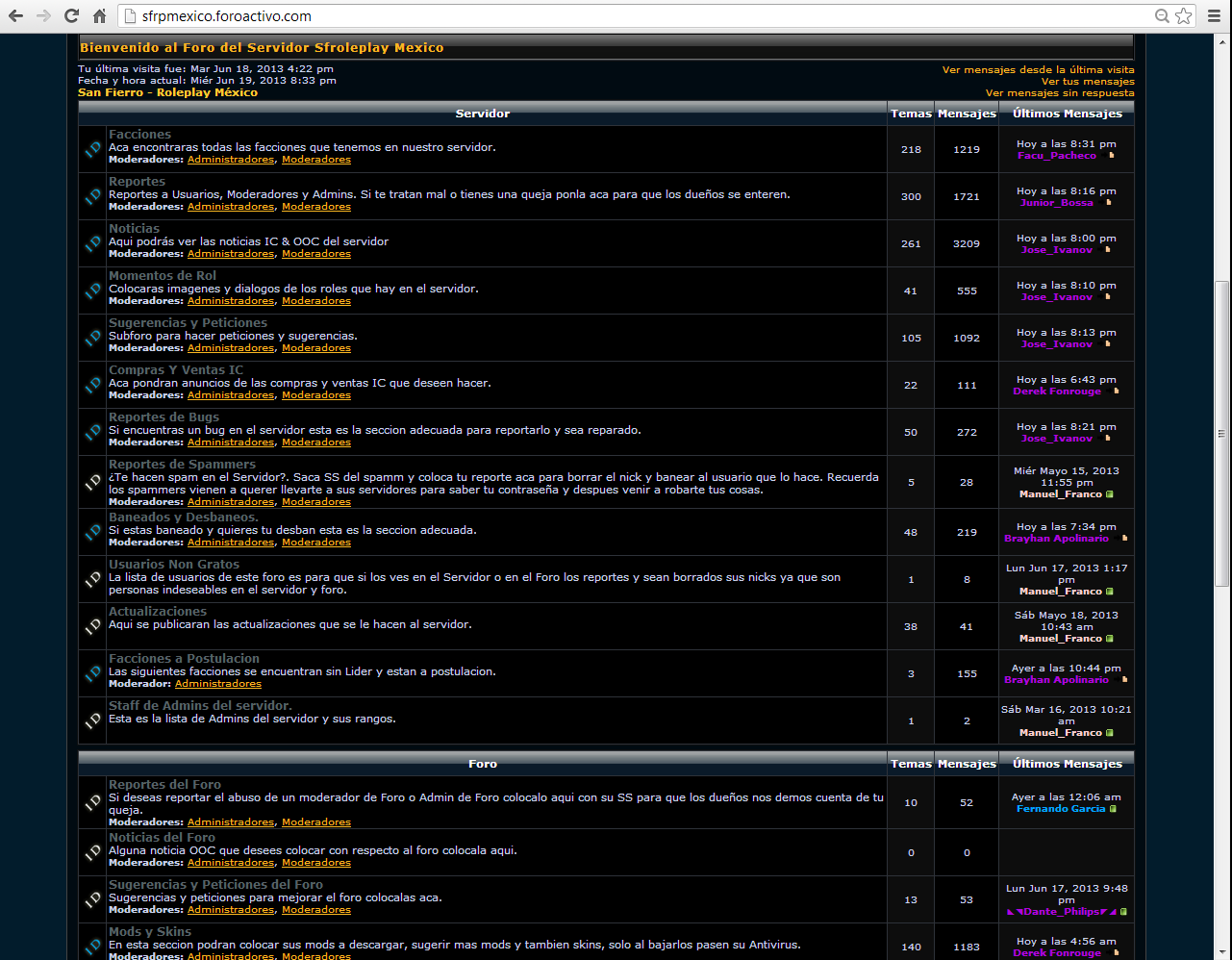The width and height of the screenshot is (1232, 960).
Task: View latest post icon in Compras Y Ventas row
Action: 1116,392
